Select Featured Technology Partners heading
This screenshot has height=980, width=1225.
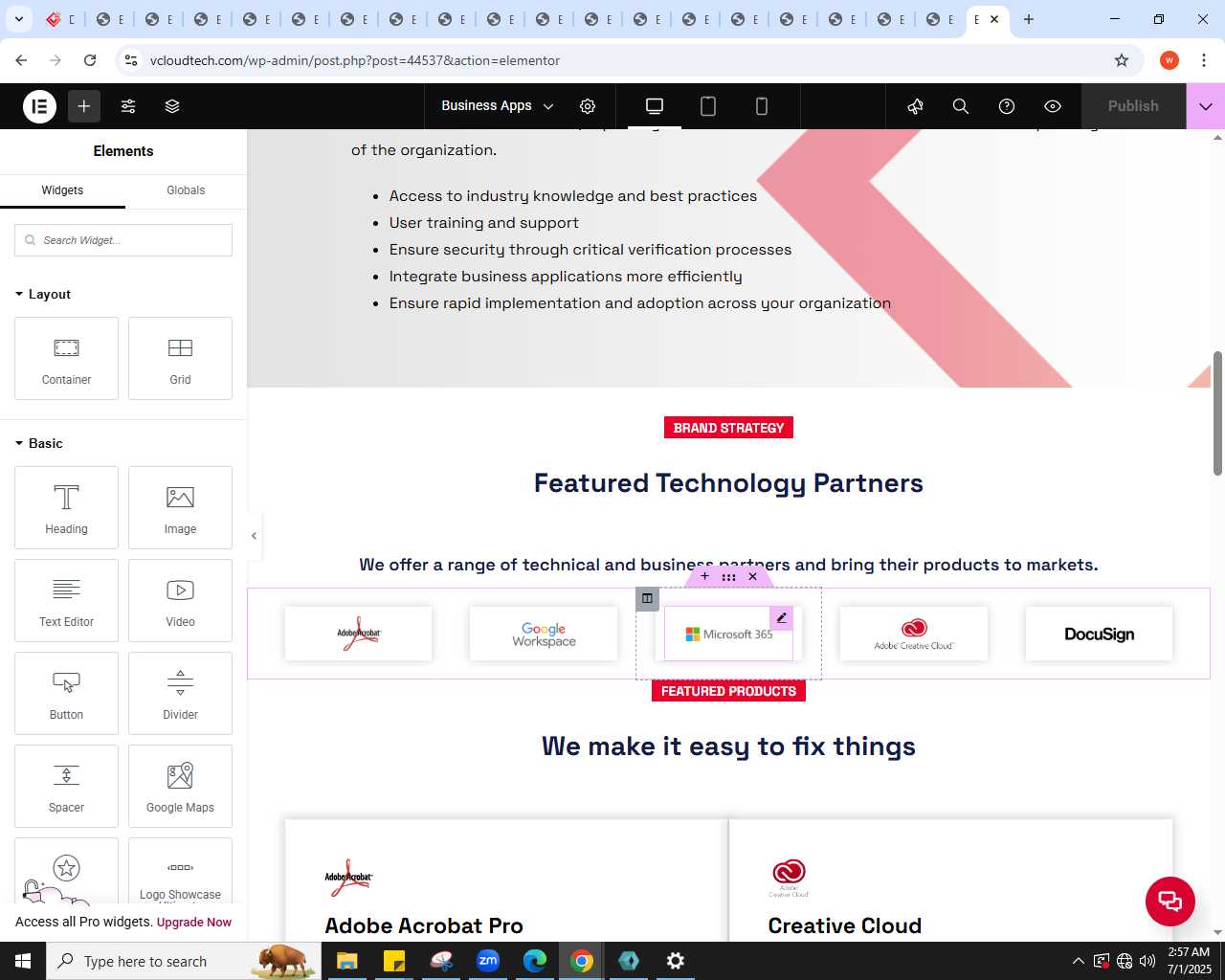point(728,483)
